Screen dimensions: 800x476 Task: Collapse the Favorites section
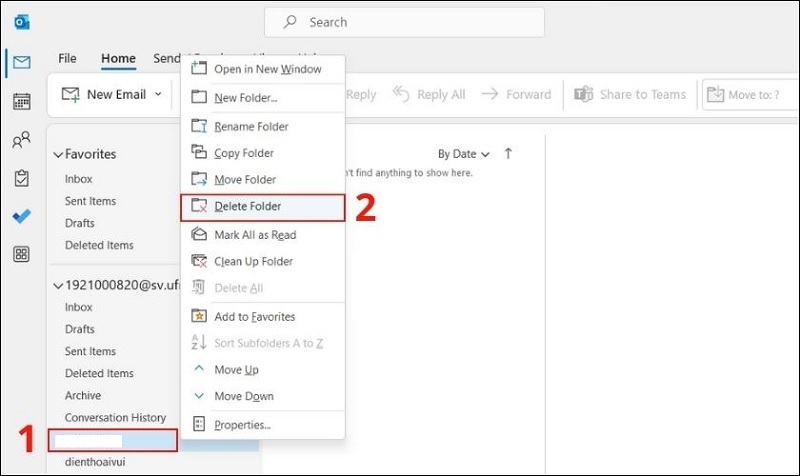[59, 155]
